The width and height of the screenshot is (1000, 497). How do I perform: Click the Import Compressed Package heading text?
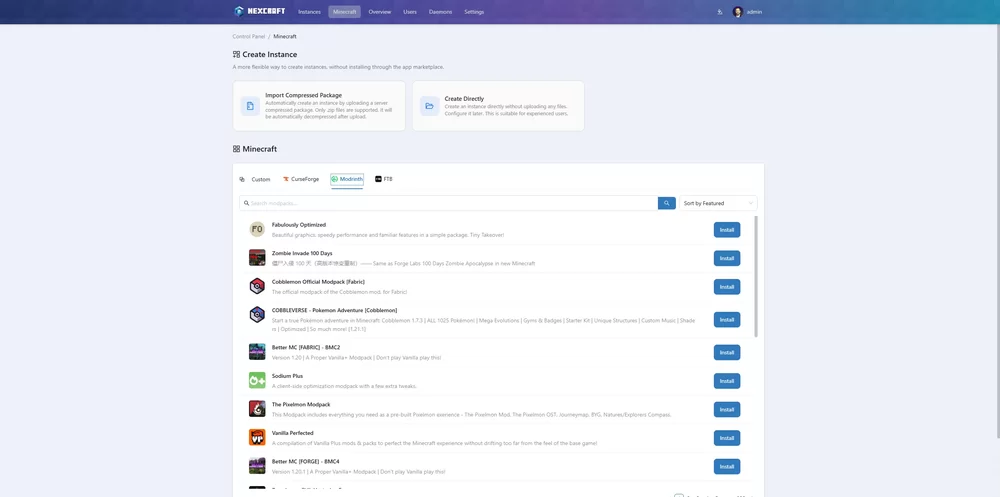coord(304,95)
